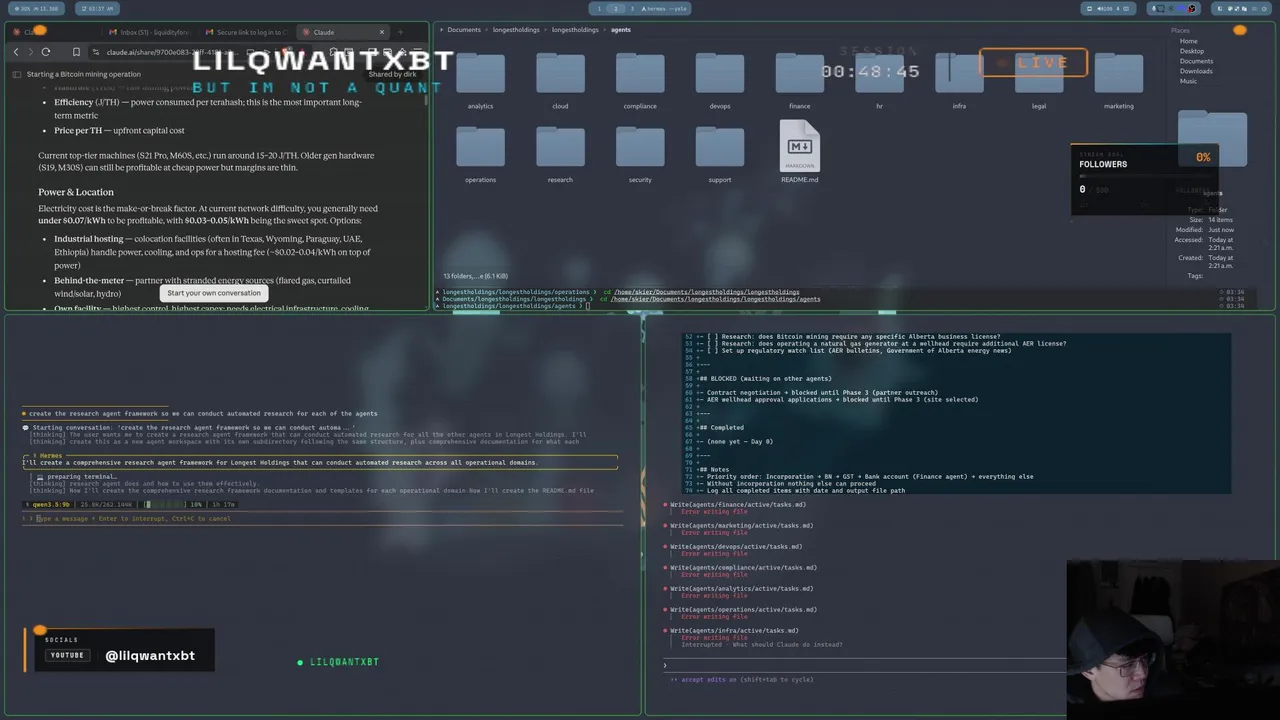1280x720 pixels.
Task: Open a new browser tab
Action: click(400, 32)
